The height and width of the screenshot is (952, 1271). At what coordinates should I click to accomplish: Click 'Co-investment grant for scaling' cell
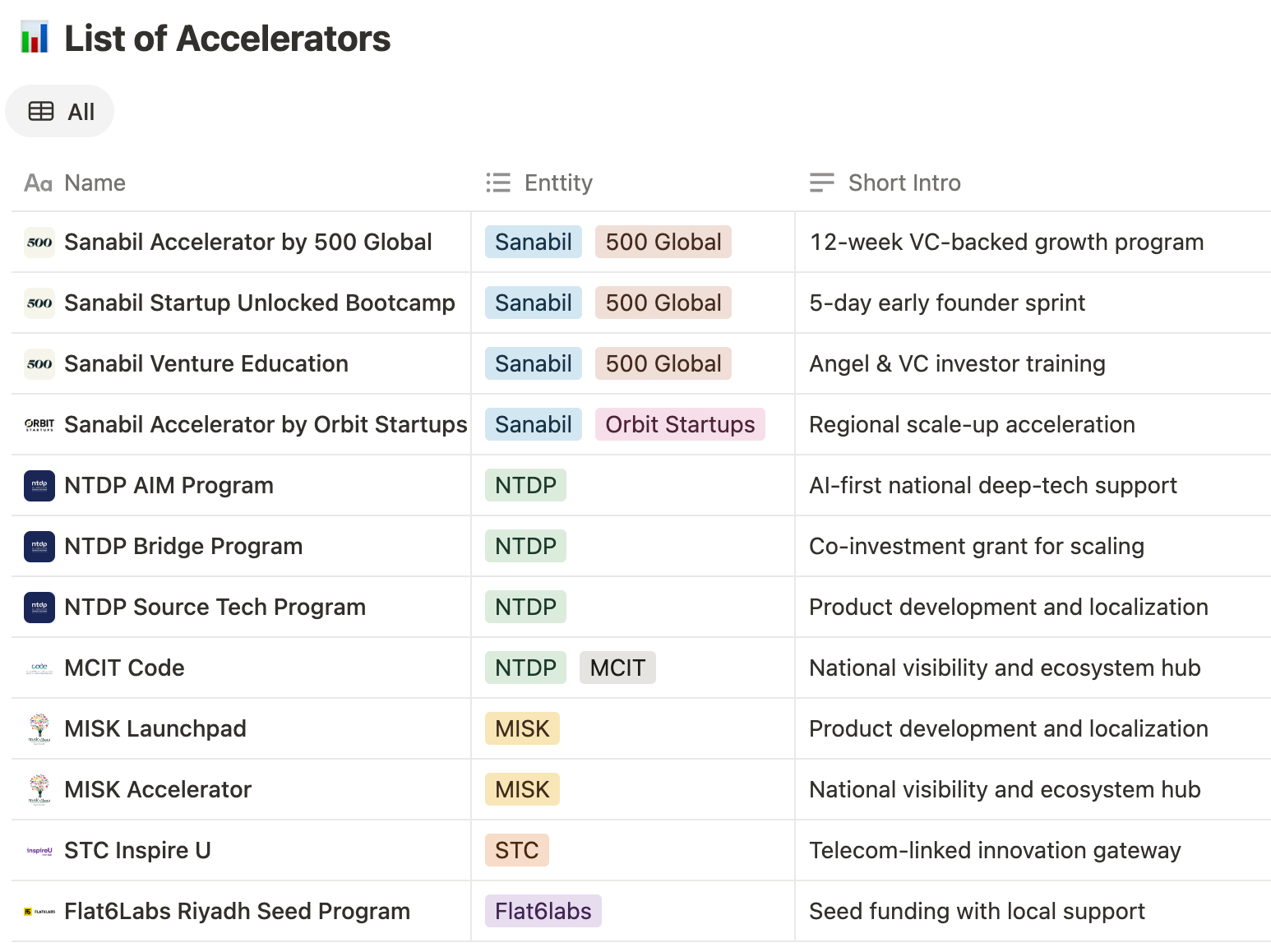(1033, 547)
